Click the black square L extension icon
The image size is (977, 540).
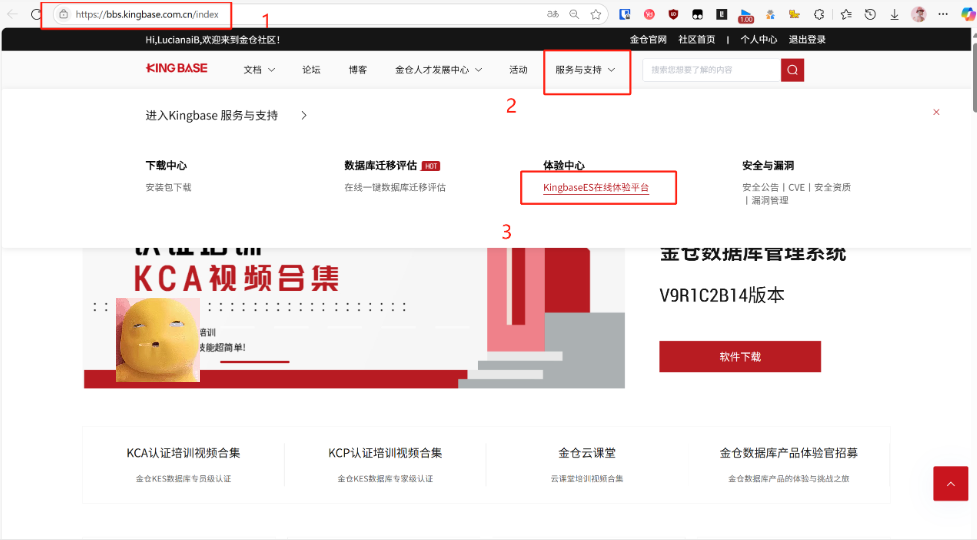[722, 14]
